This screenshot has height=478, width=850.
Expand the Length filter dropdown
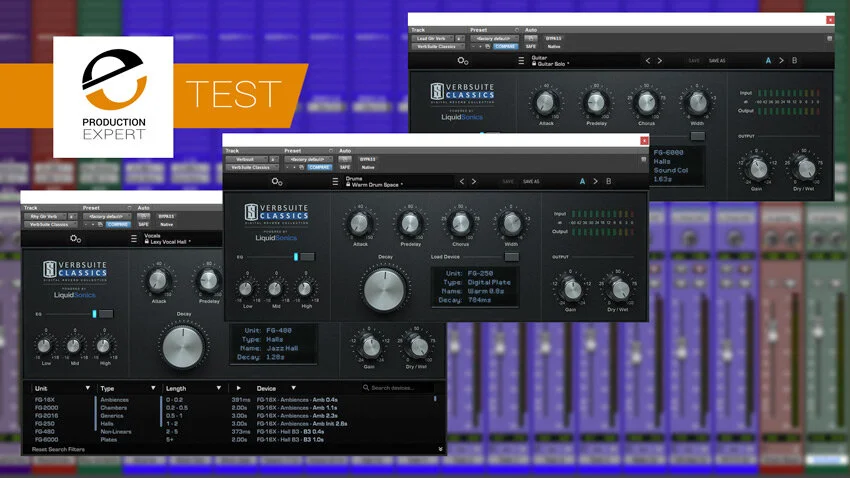click(x=218, y=388)
